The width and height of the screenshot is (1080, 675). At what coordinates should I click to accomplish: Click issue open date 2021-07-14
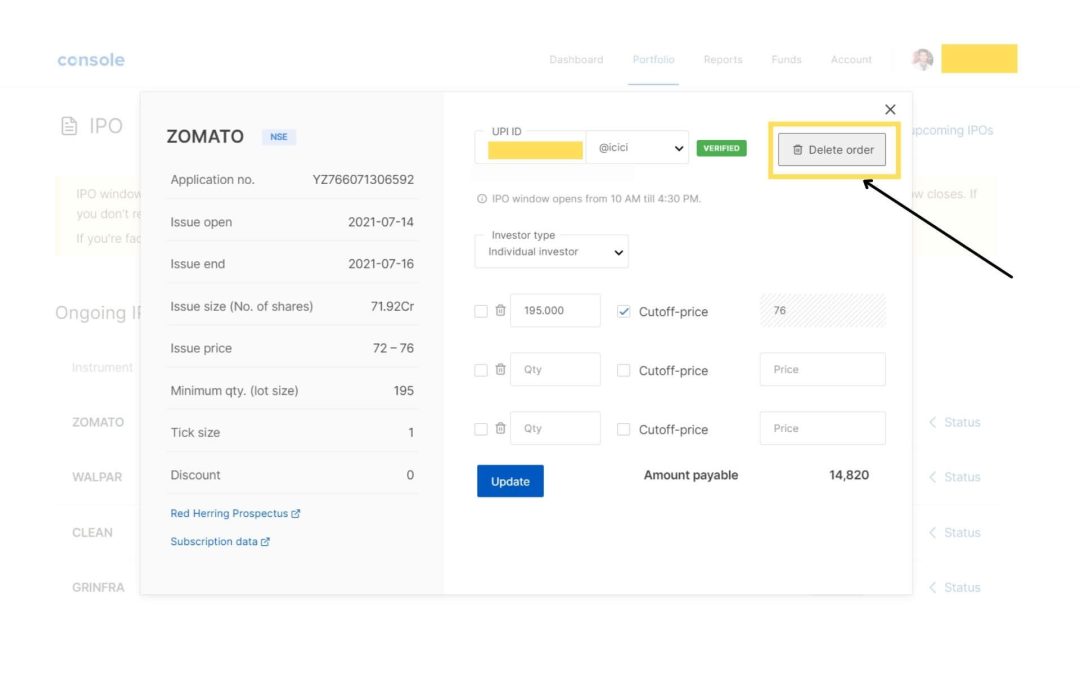pos(381,222)
